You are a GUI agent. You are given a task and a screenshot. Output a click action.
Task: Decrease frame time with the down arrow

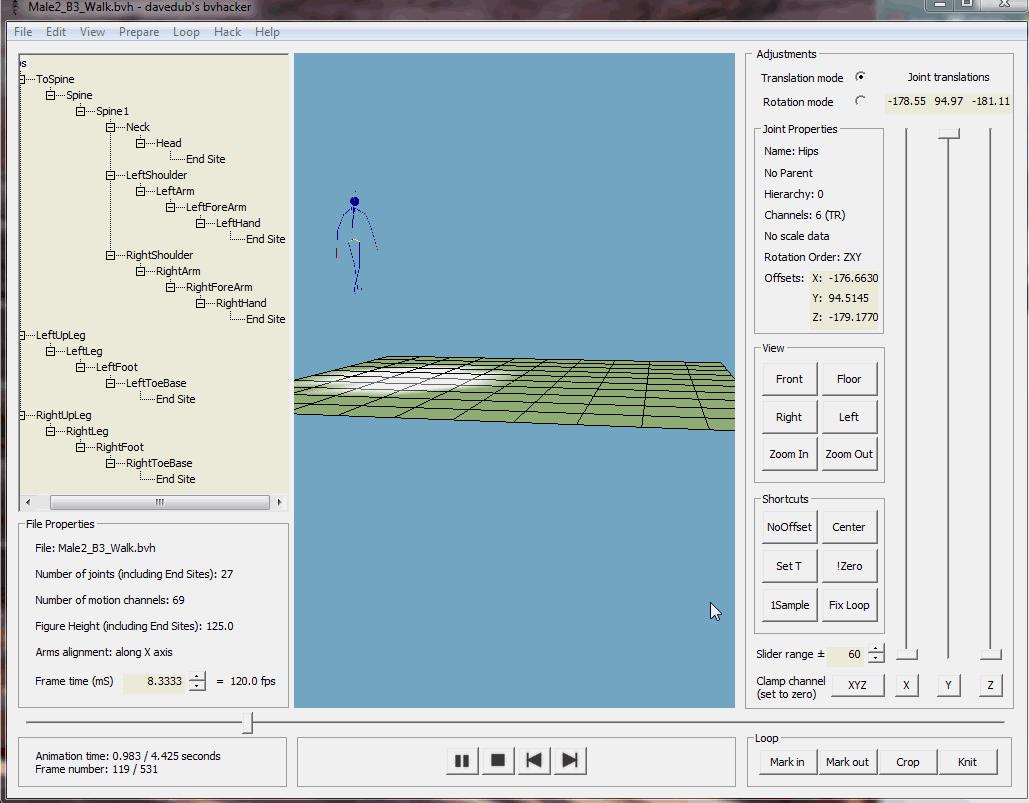(x=197, y=686)
